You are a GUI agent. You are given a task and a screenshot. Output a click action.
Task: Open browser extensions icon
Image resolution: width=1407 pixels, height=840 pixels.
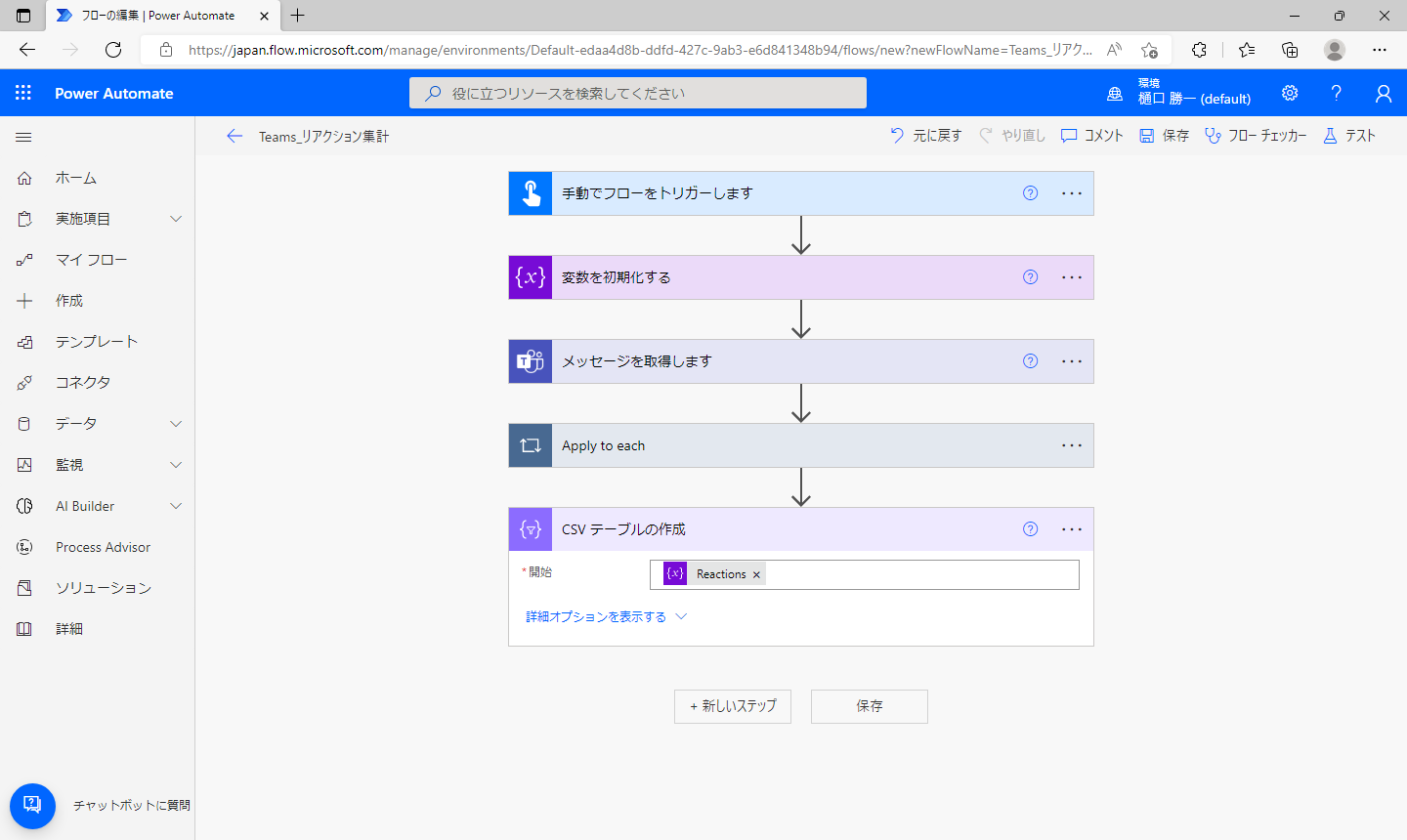(1199, 50)
